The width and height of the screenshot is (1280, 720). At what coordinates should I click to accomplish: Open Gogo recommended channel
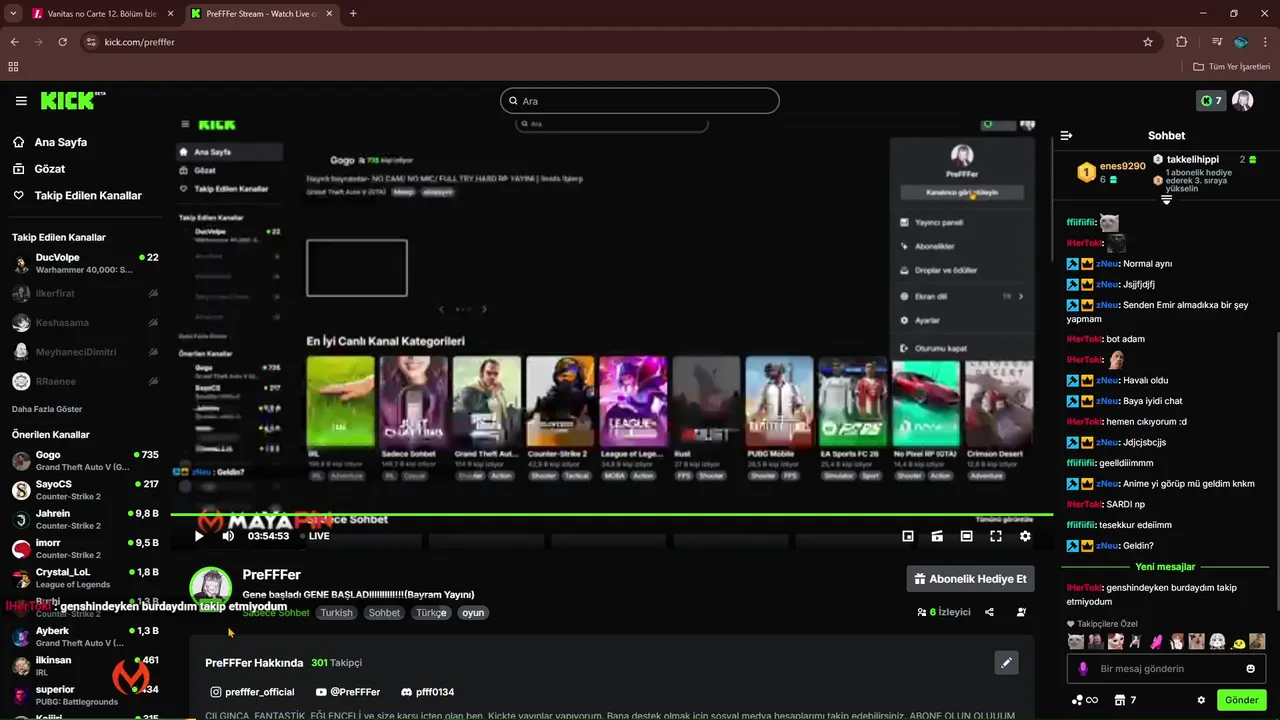click(x=85, y=461)
